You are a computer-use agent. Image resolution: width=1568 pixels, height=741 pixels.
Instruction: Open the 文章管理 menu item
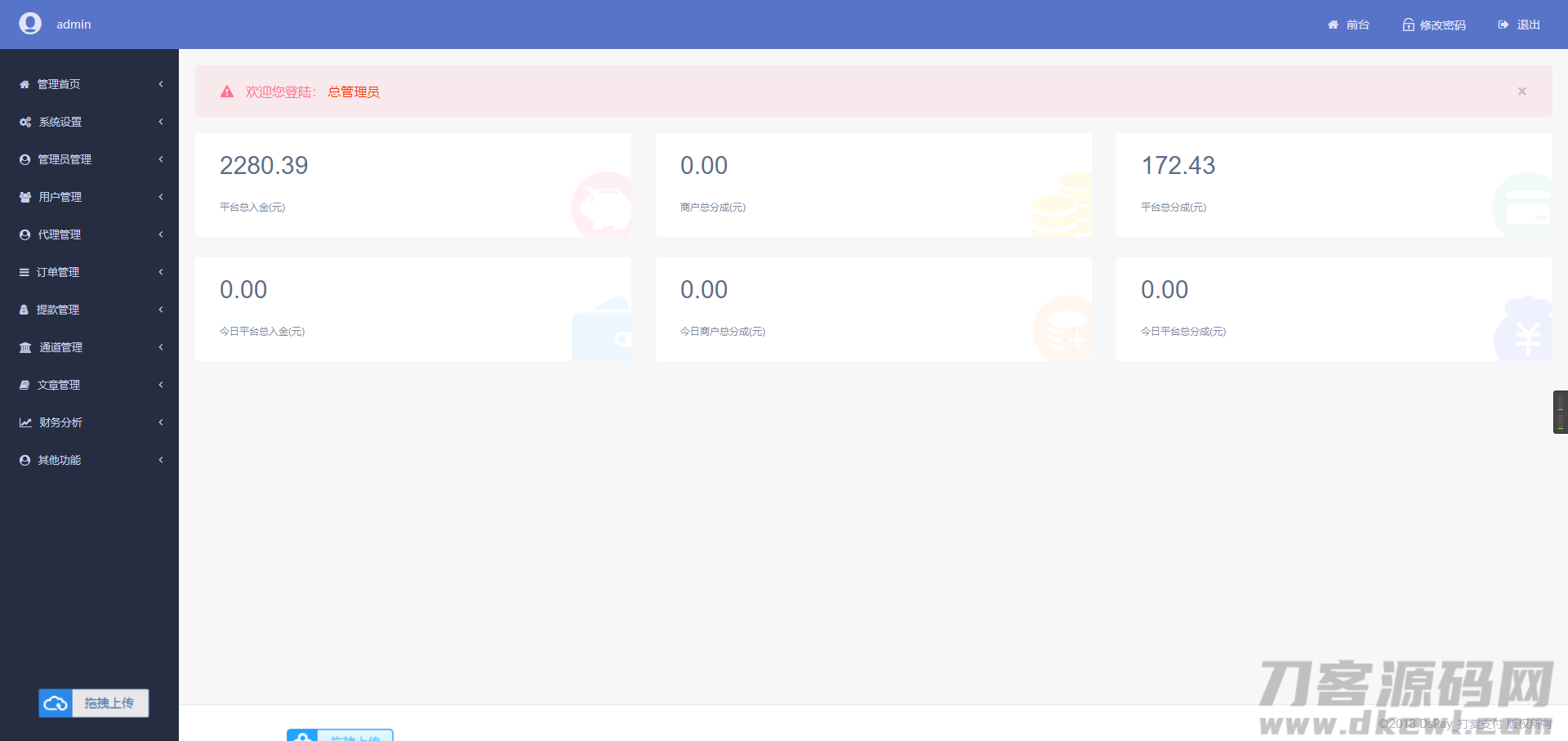point(59,385)
